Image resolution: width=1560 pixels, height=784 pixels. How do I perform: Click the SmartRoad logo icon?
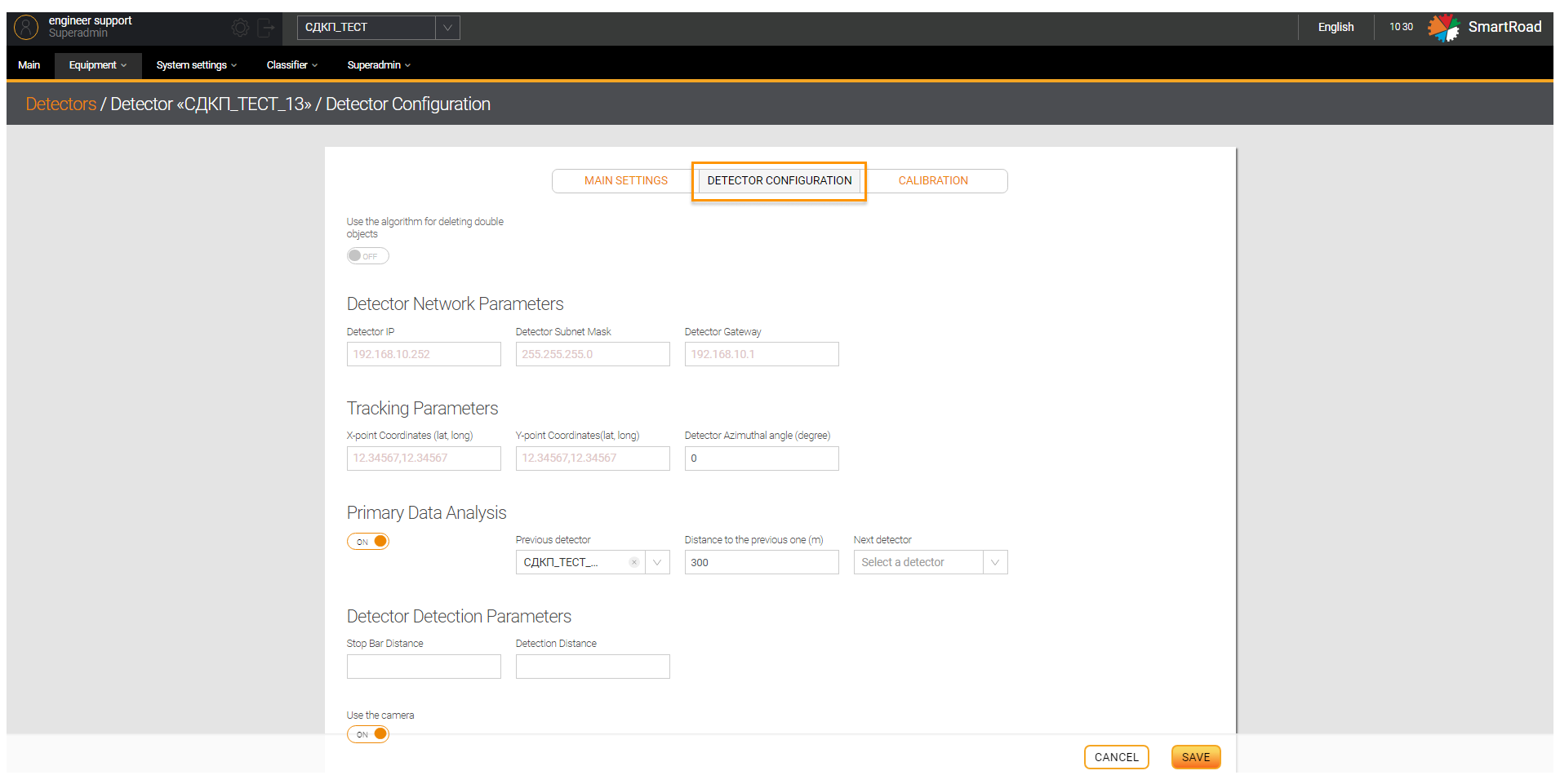tap(1443, 28)
